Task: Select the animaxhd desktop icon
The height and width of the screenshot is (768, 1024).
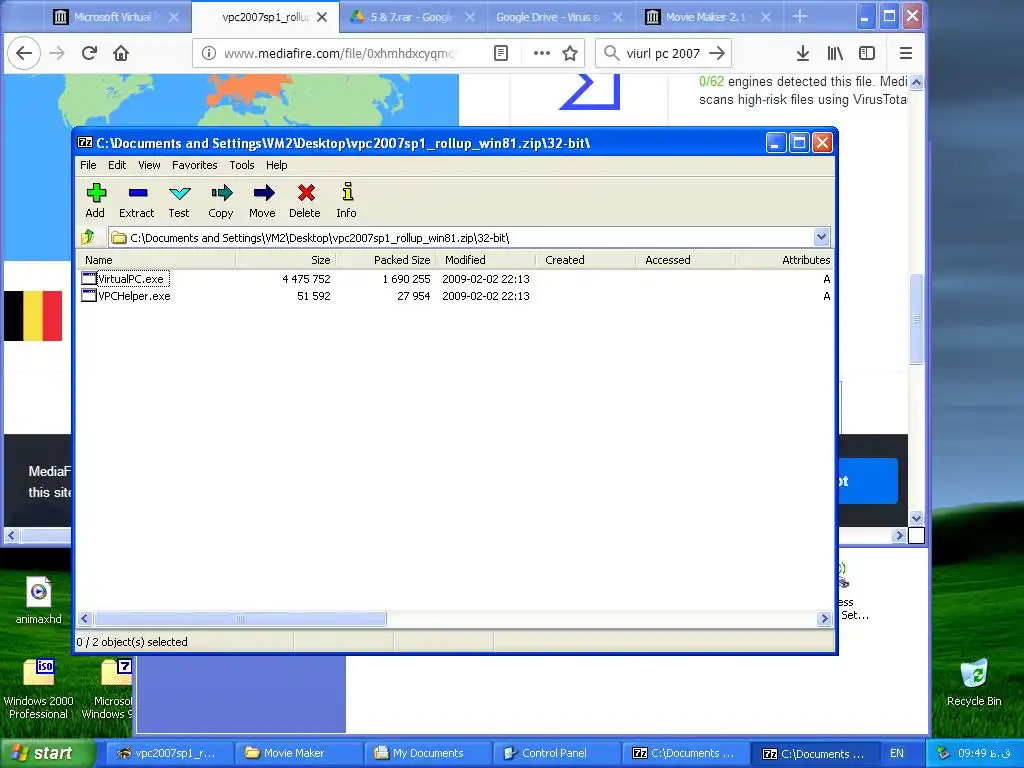Action: (x=39, y=600)
